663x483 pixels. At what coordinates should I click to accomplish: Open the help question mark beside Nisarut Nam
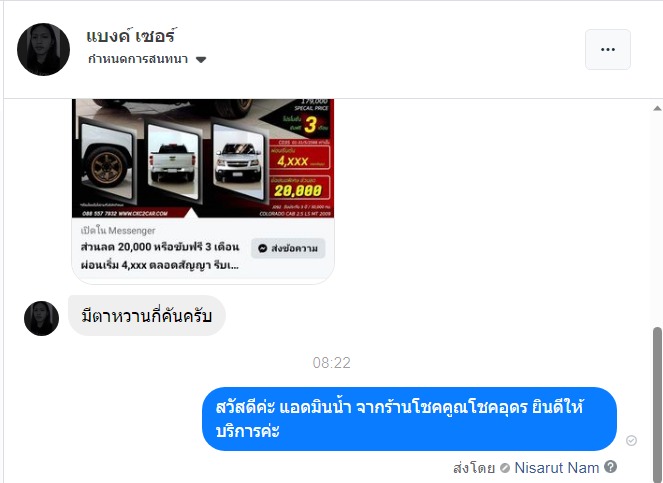(610, 467)
